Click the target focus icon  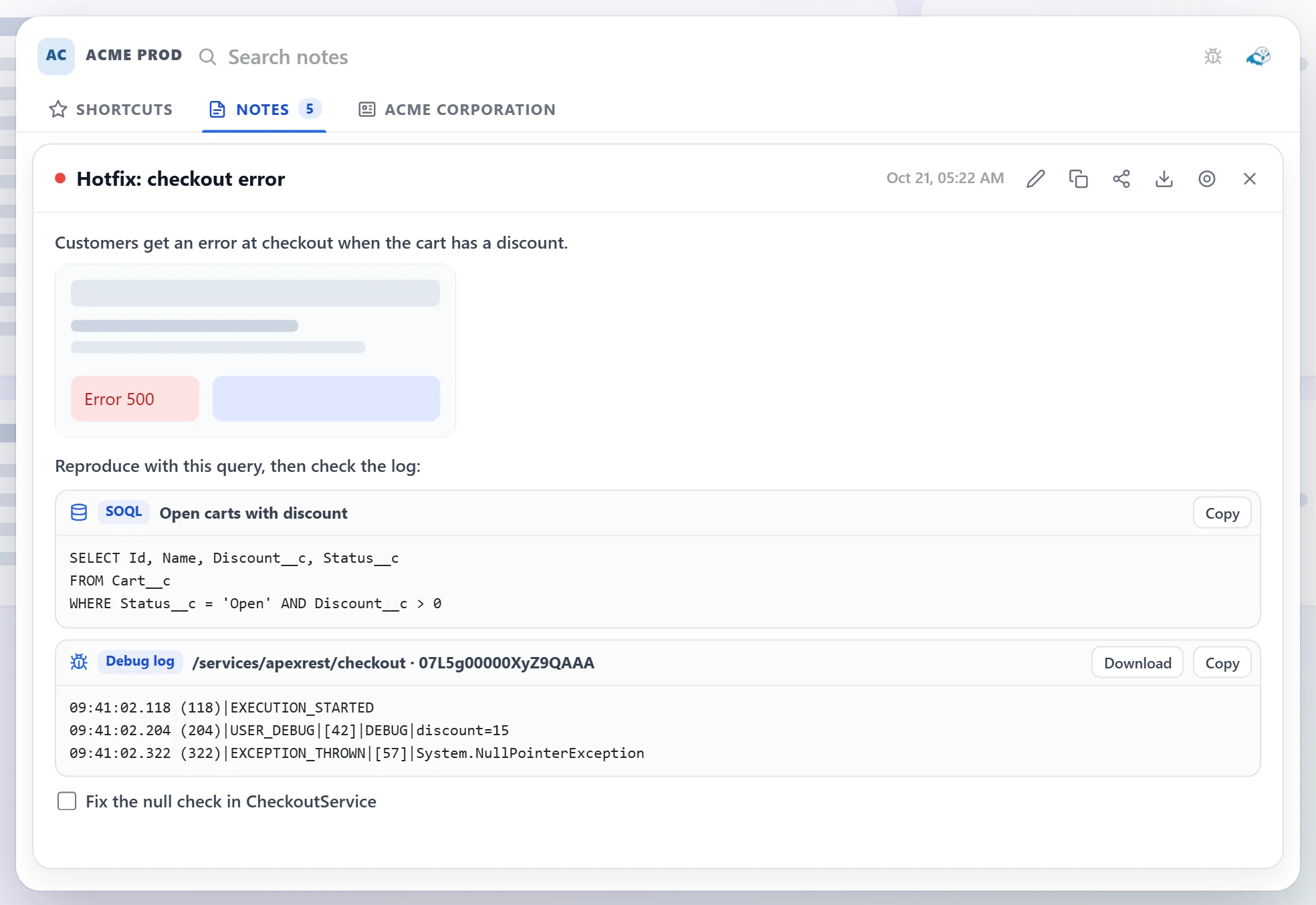(x=1207, y=178)
